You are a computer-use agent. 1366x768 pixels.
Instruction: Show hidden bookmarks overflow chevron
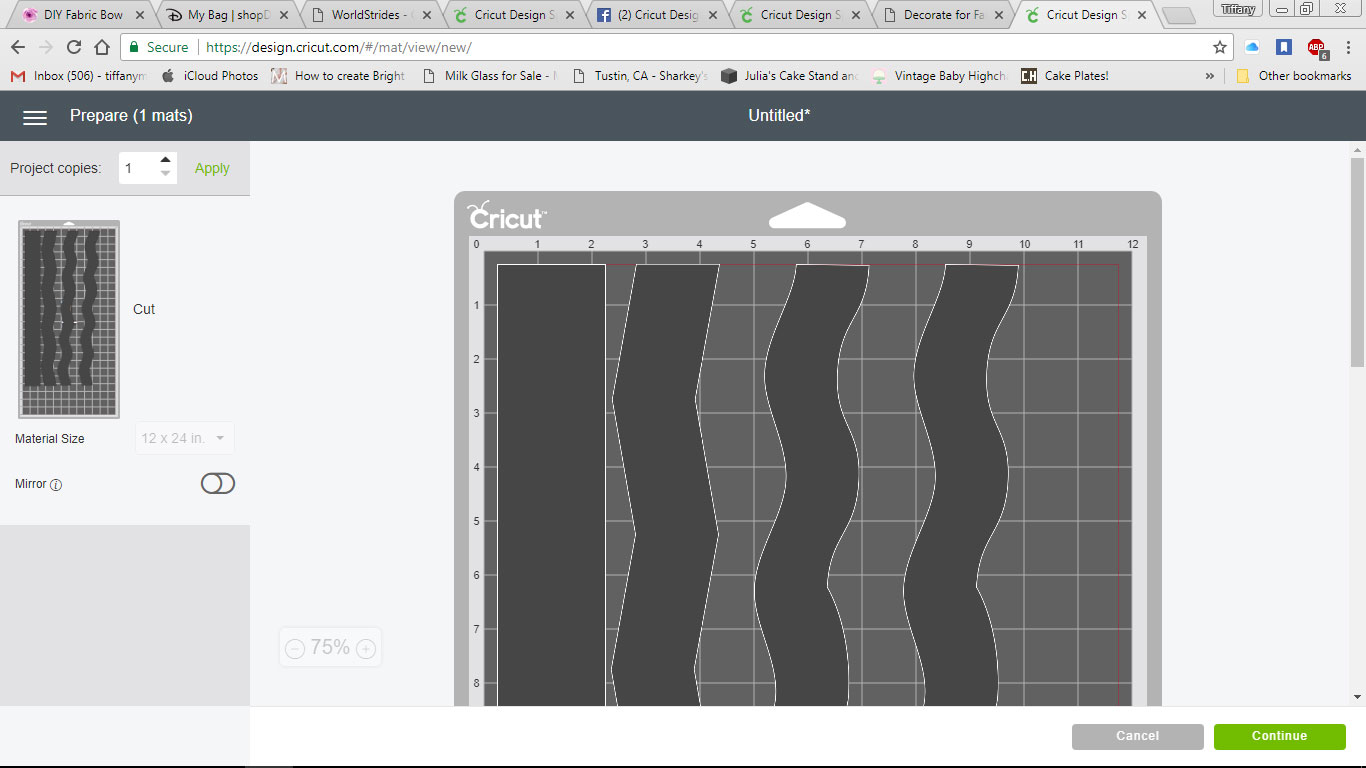click(x=1210, y=76)
